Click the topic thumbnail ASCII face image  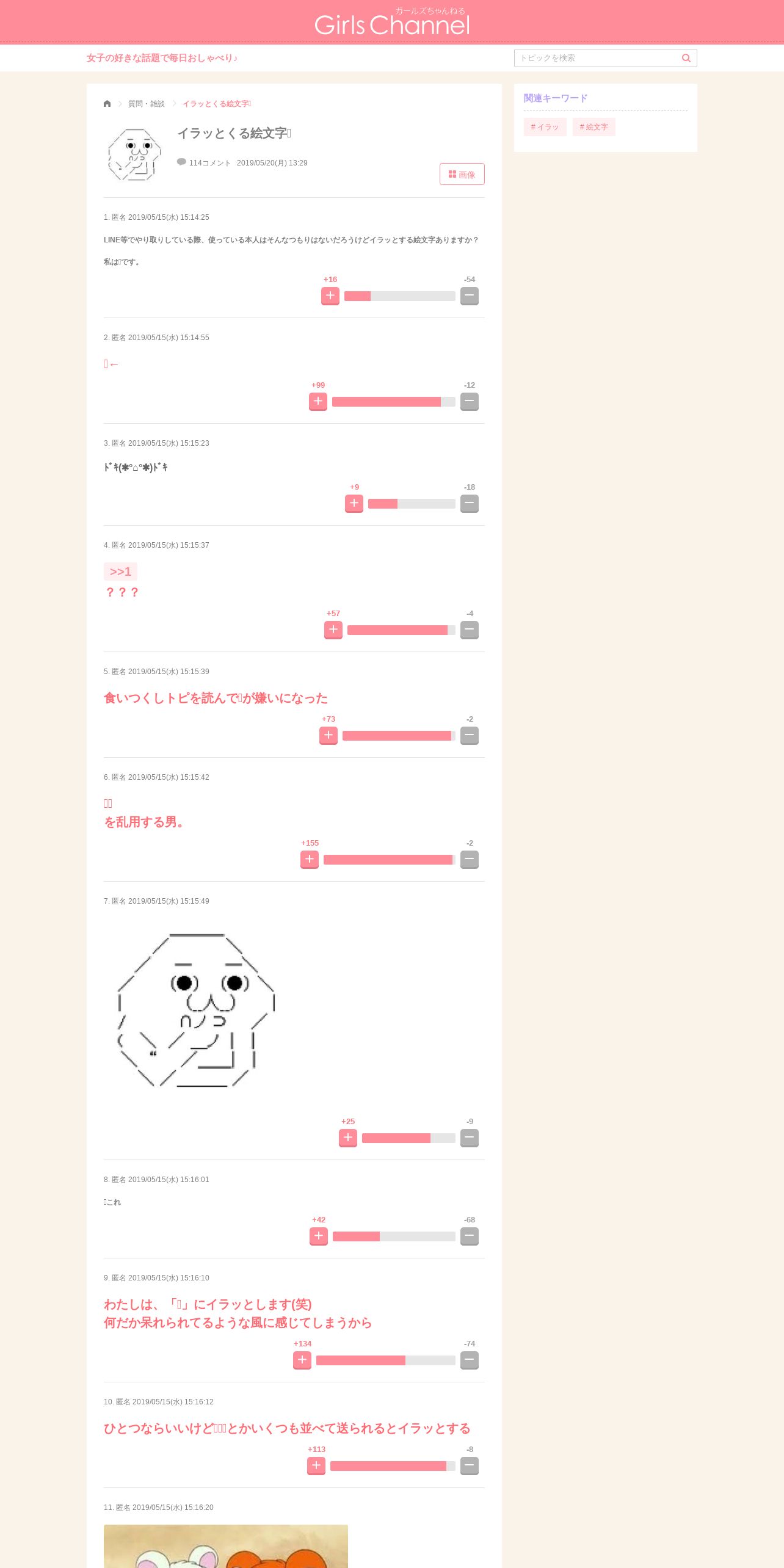(134, 154)
